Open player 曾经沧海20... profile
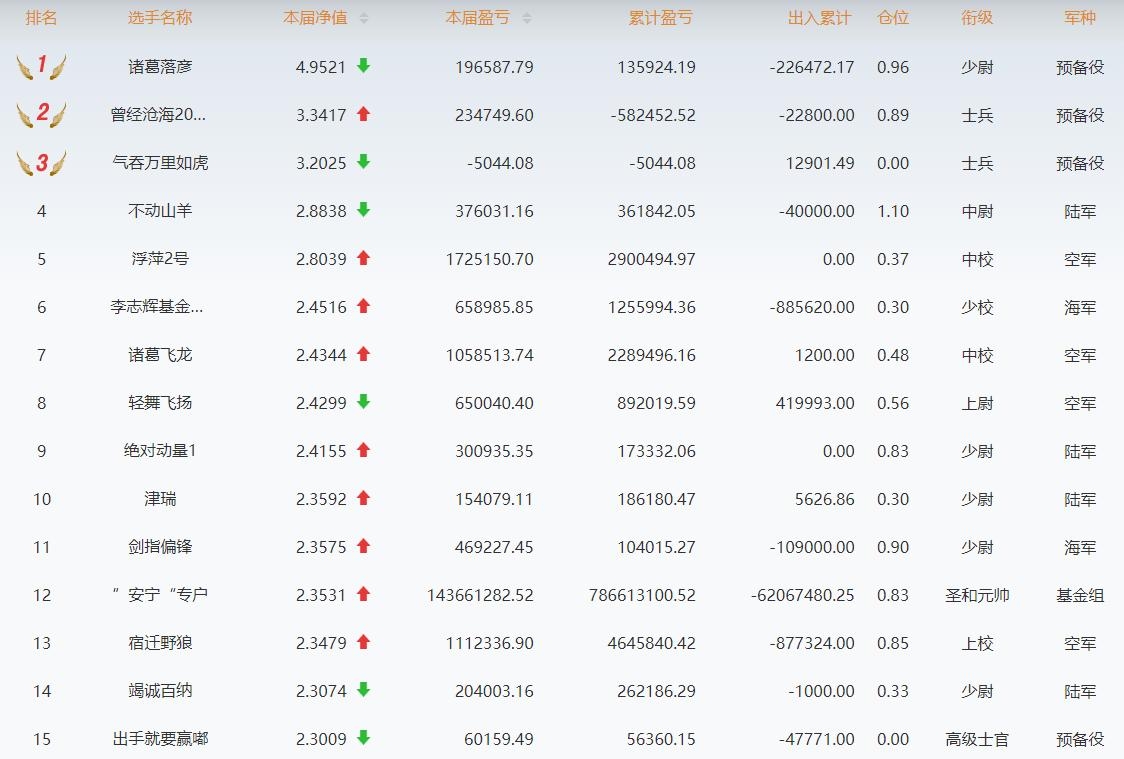This screenshot has height=759, width=1124. coord(160,115)
